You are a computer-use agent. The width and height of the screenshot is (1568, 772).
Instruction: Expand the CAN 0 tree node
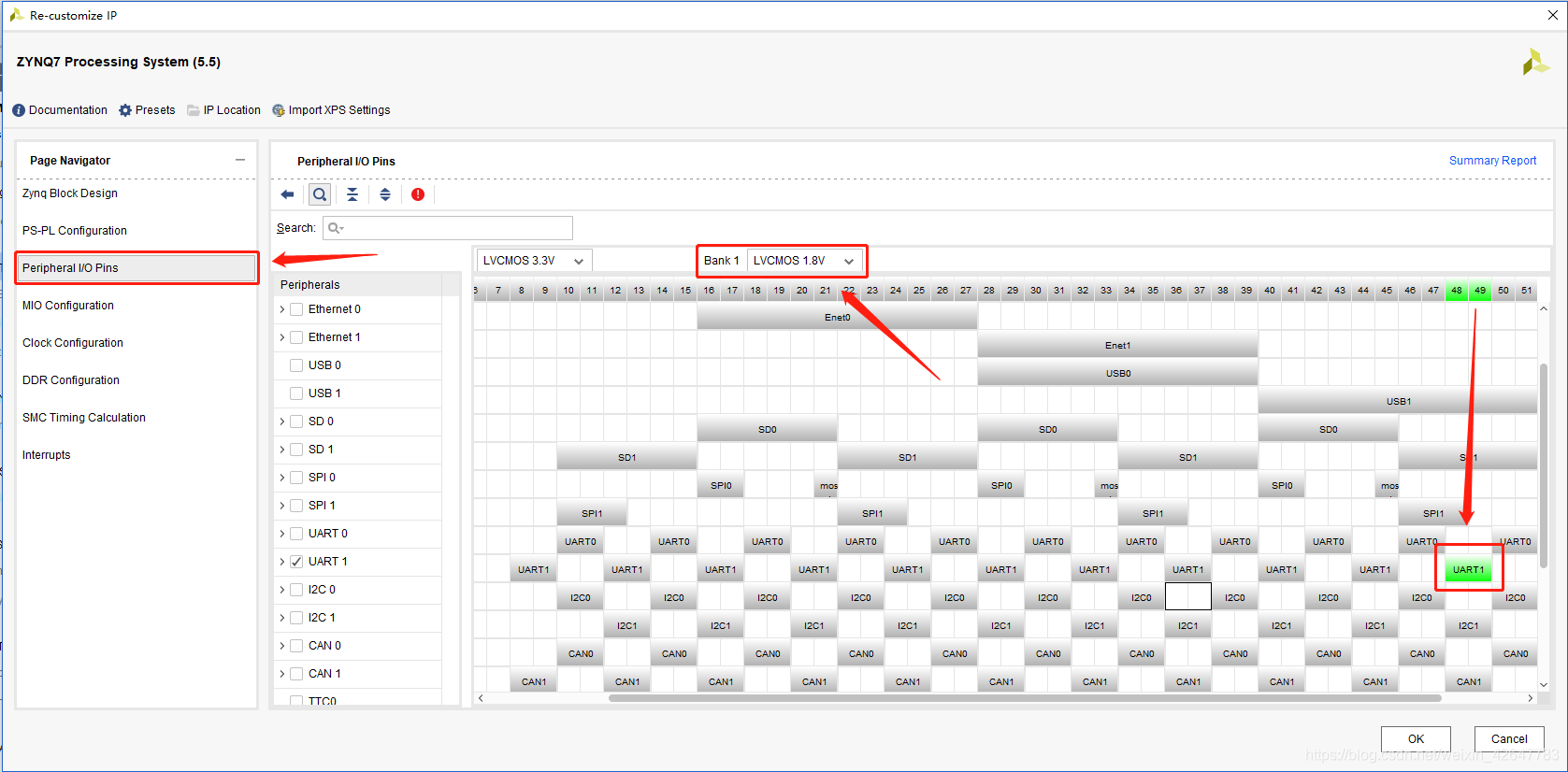(x=282, y=646)
